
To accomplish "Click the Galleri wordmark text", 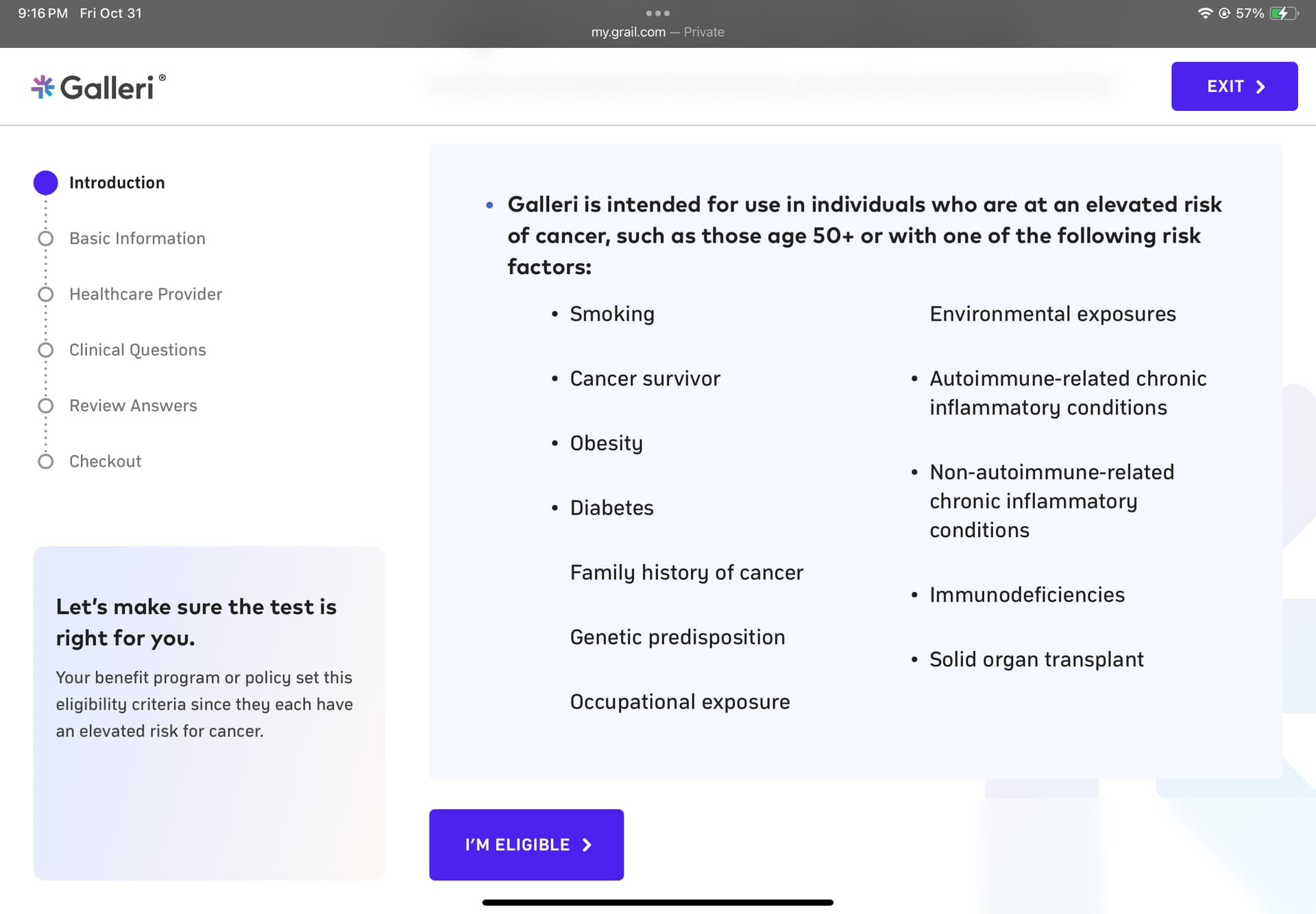I will (x=107, y=88).
